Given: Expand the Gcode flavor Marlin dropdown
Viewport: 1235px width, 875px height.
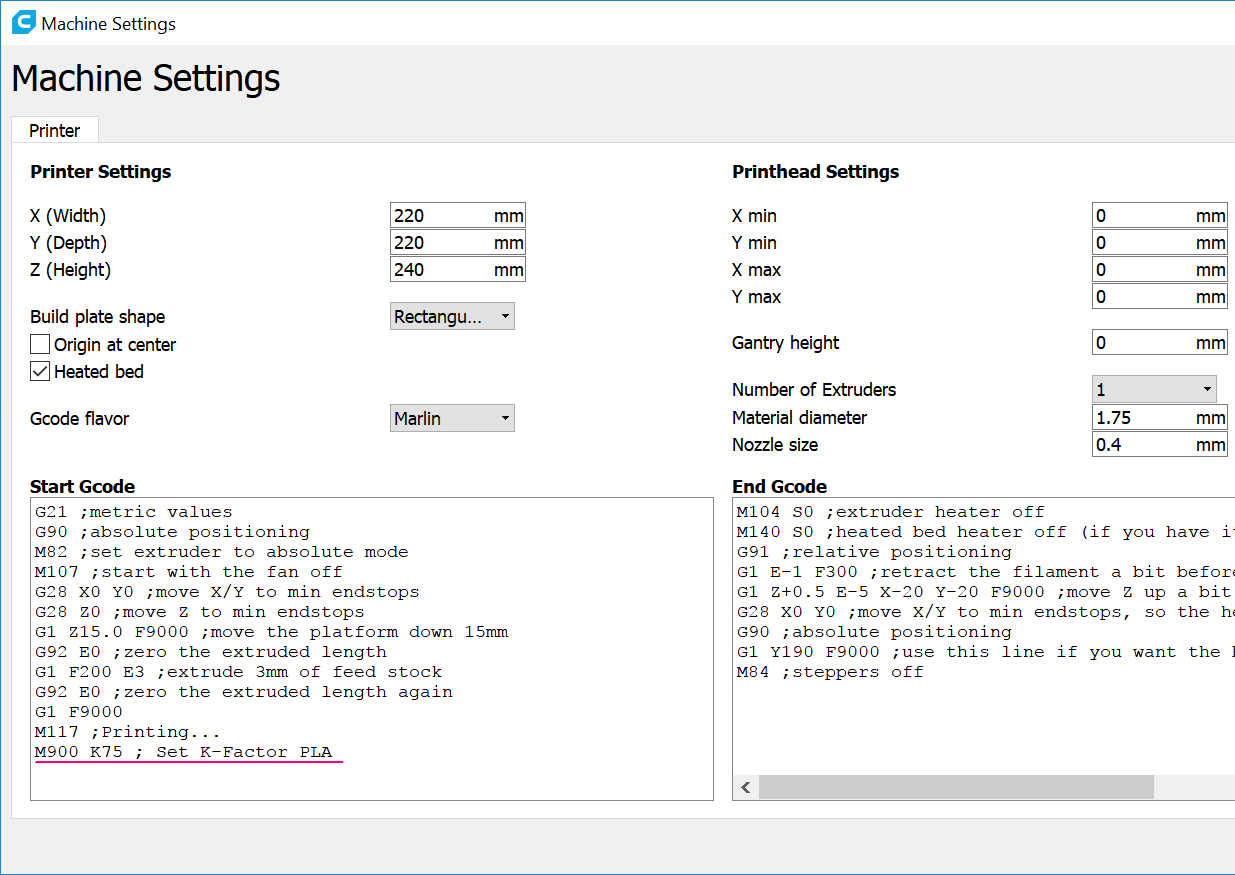Looking at the screenshot, I should point(452,418).
